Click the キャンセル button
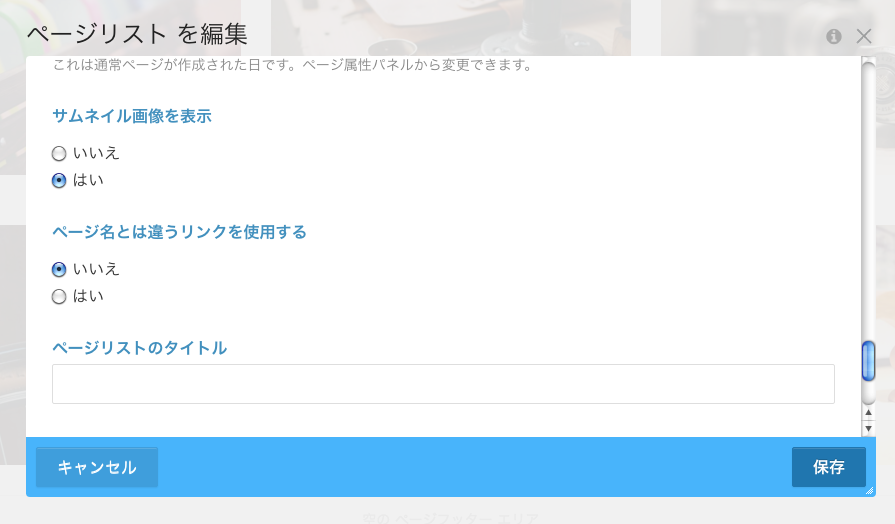Viewport: 895px width, 524px height. pyautogui.click(x=97, y=467)
